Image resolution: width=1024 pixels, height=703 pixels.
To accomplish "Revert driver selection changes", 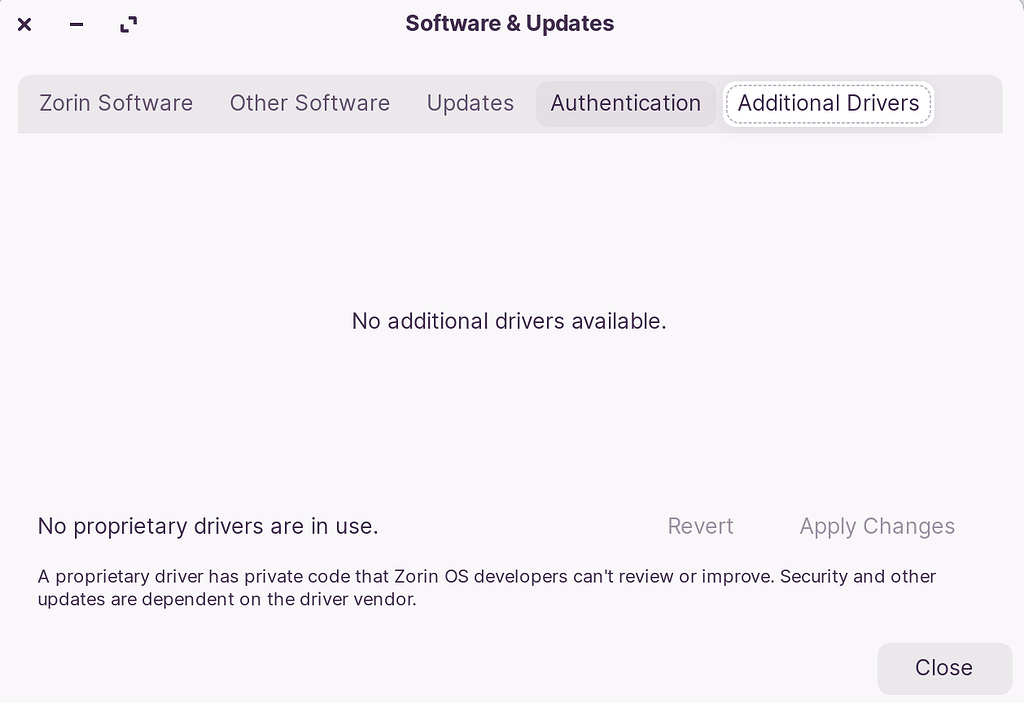I will click(700, 526).
